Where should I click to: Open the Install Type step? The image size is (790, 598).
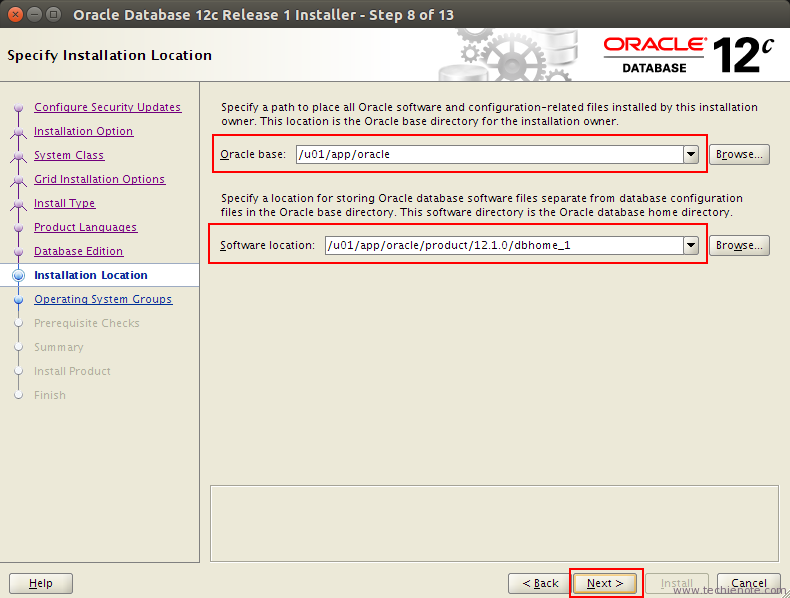64,203
